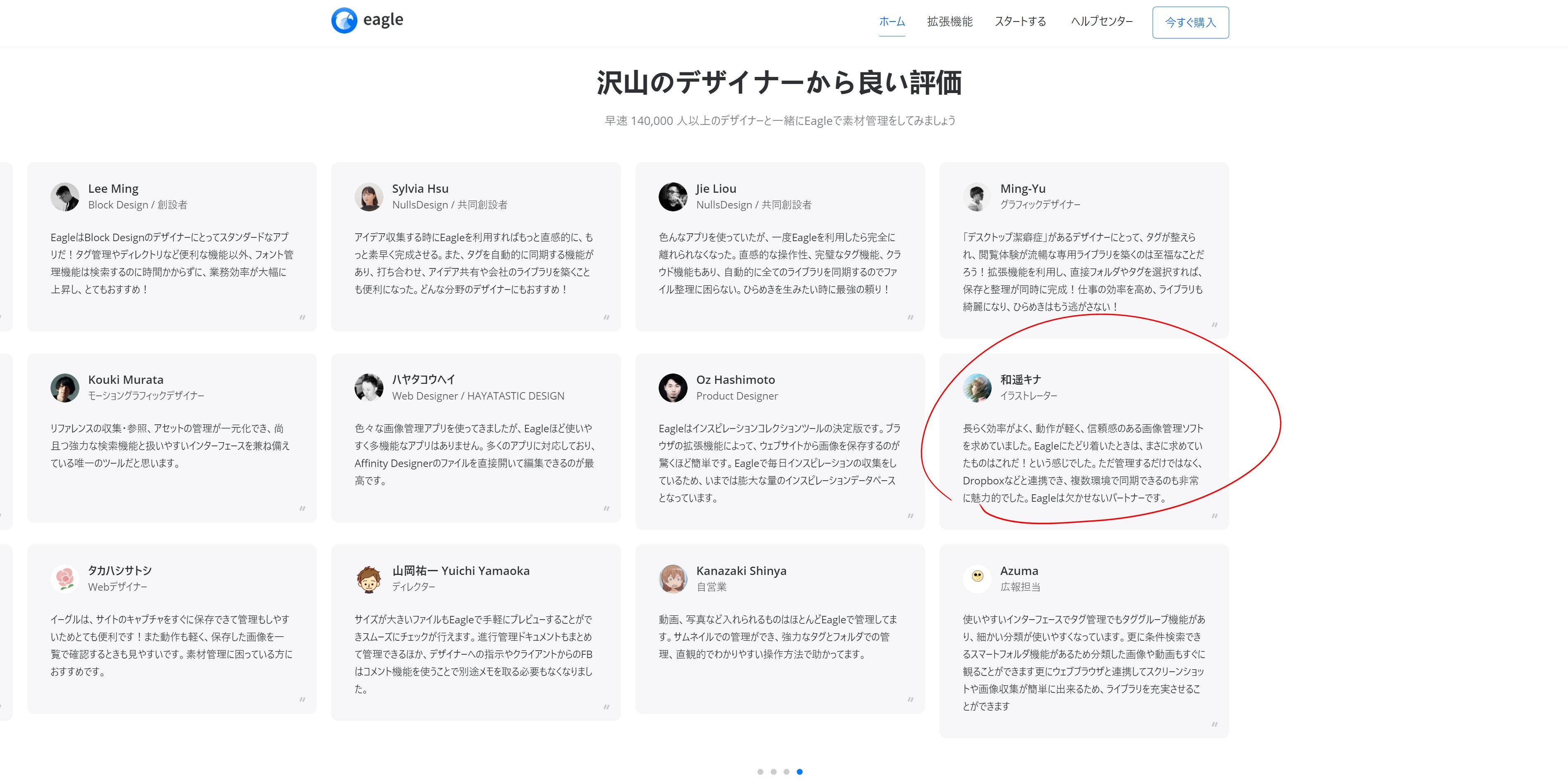Click the name Ming-Yu
The image size is (1568, 783).
coord(1023,189)
